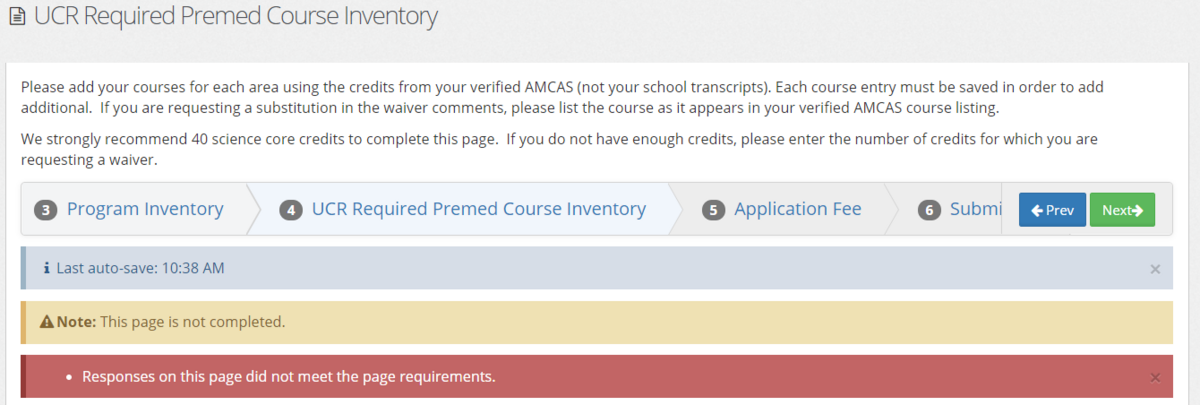Viewport: 1200px width, 405px height.
Task: Click the number 5 step badge
Action: (x=713, y=210)
